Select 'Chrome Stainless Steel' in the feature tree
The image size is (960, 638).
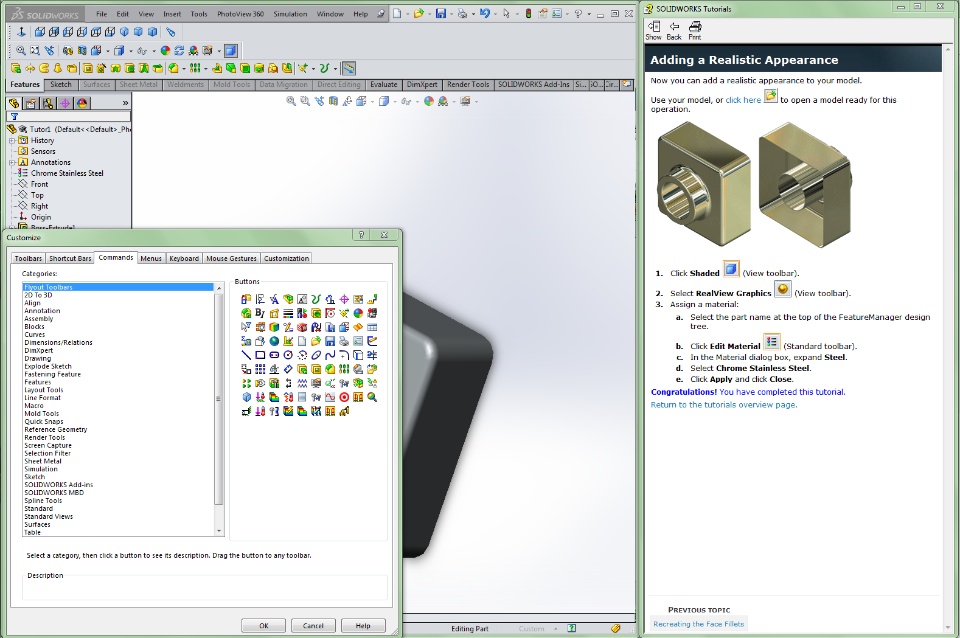[x=67, y=173]
